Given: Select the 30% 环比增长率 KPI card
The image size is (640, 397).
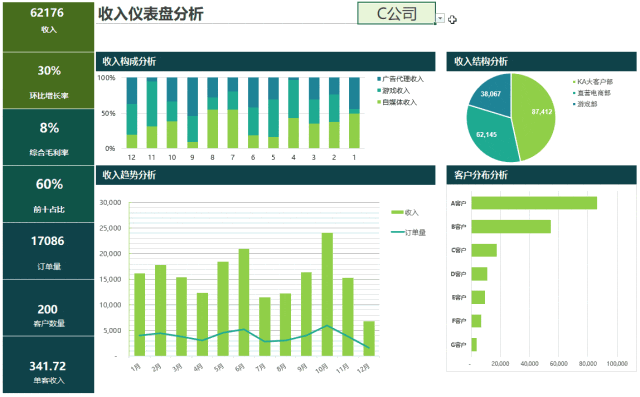Looking at the screenshot, I should pyautogui.click(x=49, y=81).
